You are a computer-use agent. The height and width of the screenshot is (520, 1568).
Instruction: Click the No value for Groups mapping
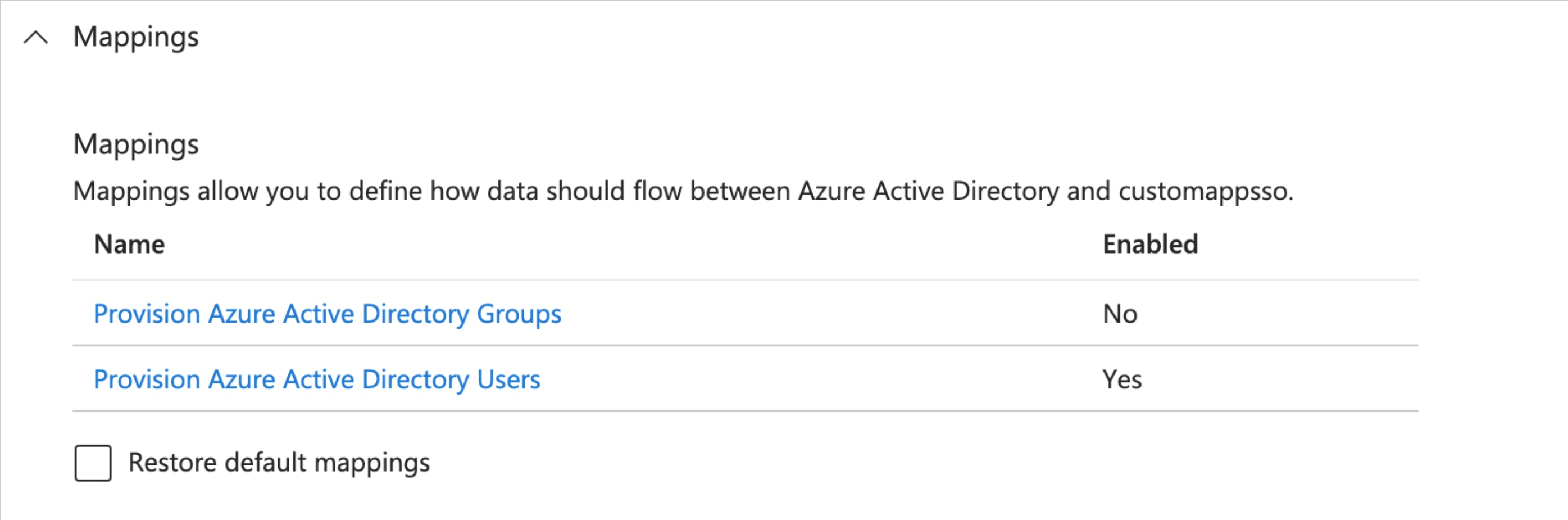pos(1120,314)
